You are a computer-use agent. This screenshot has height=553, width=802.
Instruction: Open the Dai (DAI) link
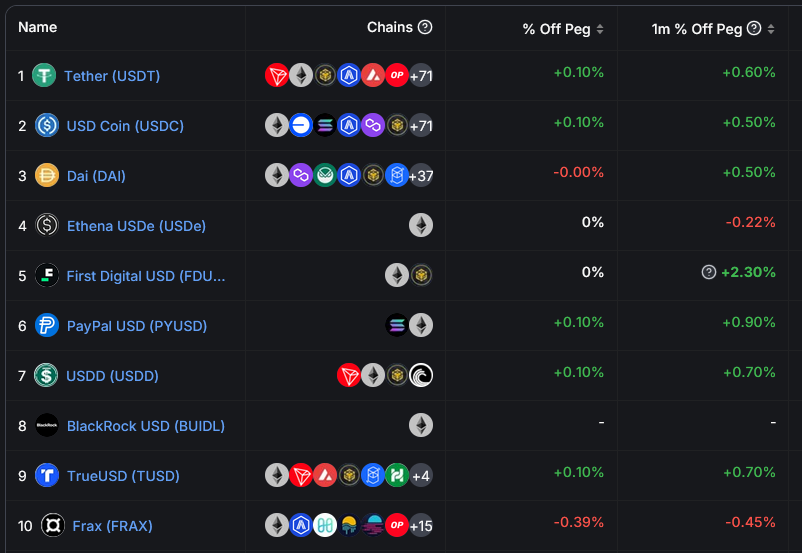click(96, 176)
